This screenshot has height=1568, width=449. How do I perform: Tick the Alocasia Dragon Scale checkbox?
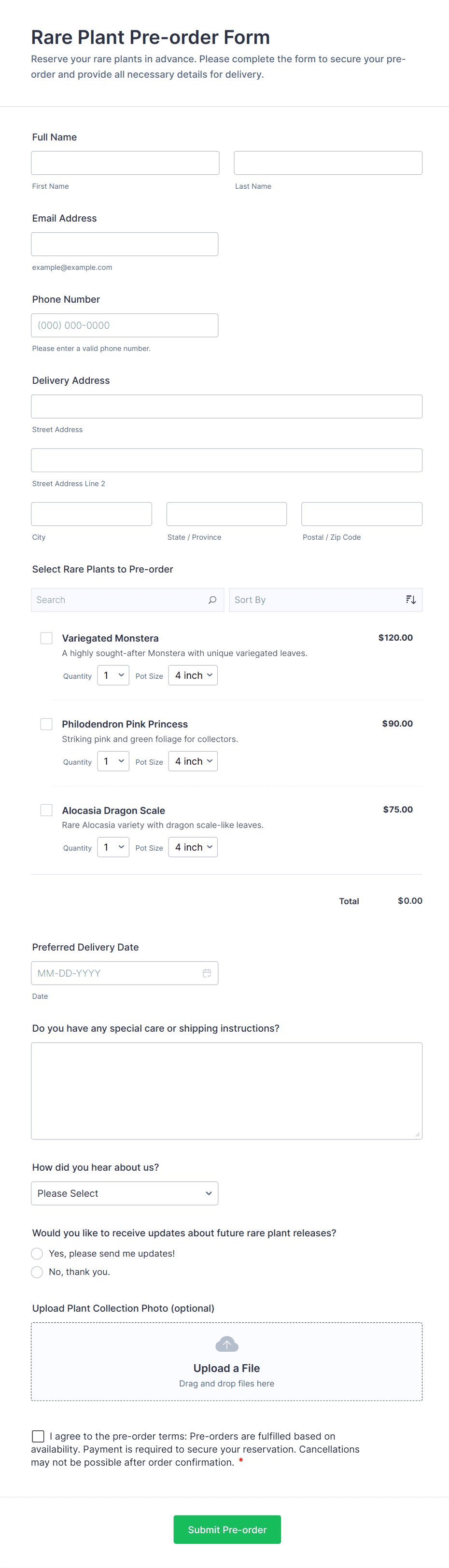[46, 810]
